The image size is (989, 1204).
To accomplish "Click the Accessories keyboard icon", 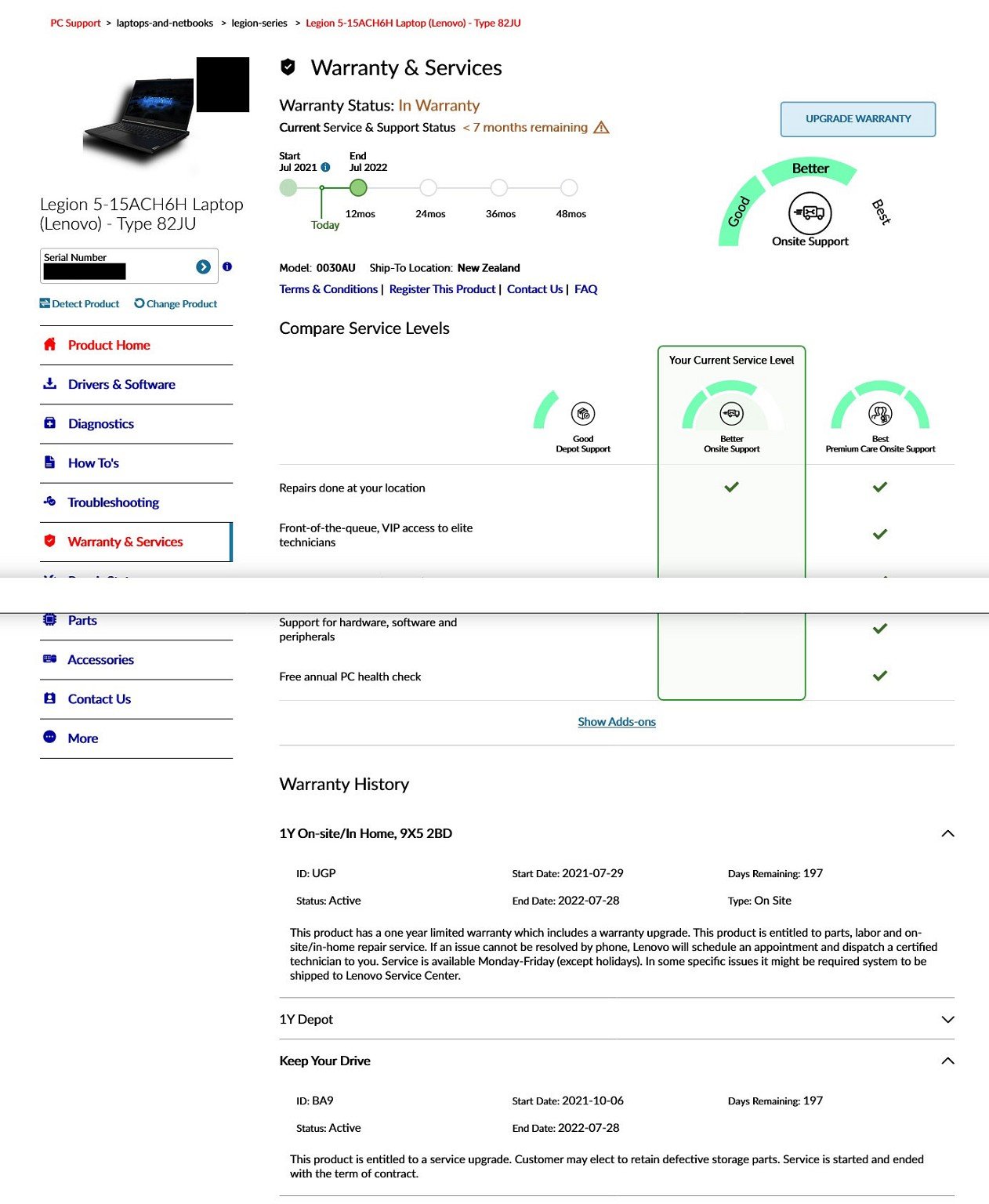I will point(49,658).
